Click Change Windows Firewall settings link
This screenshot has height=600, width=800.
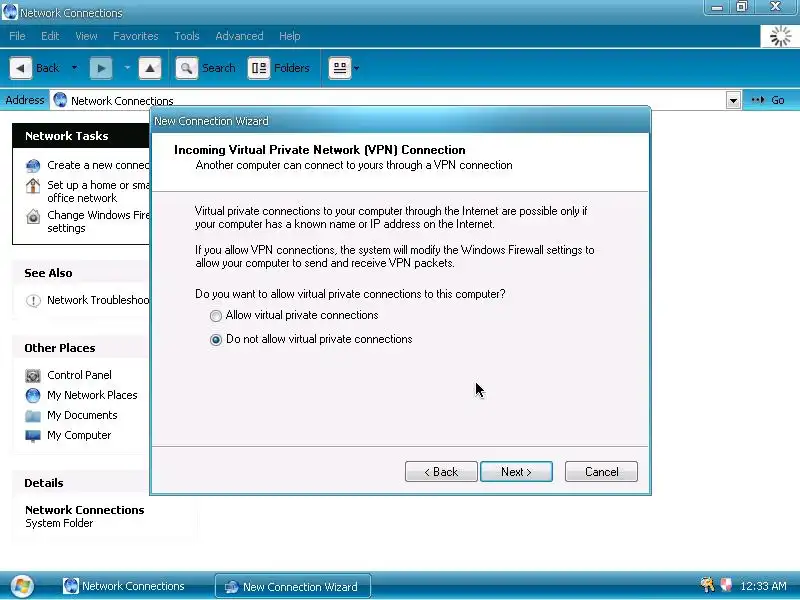[x=98, y=221]
